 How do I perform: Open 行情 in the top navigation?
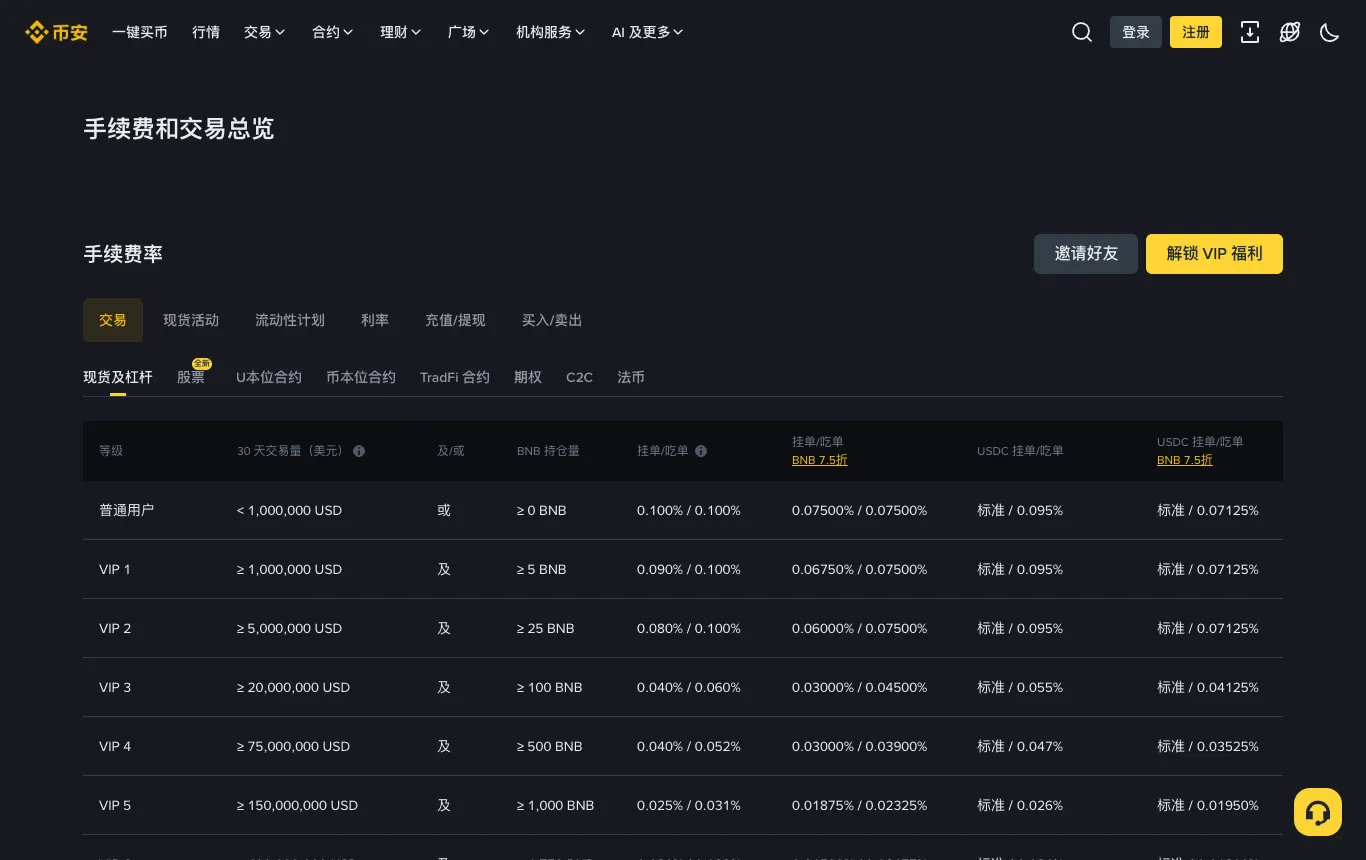tap(206, 32)
